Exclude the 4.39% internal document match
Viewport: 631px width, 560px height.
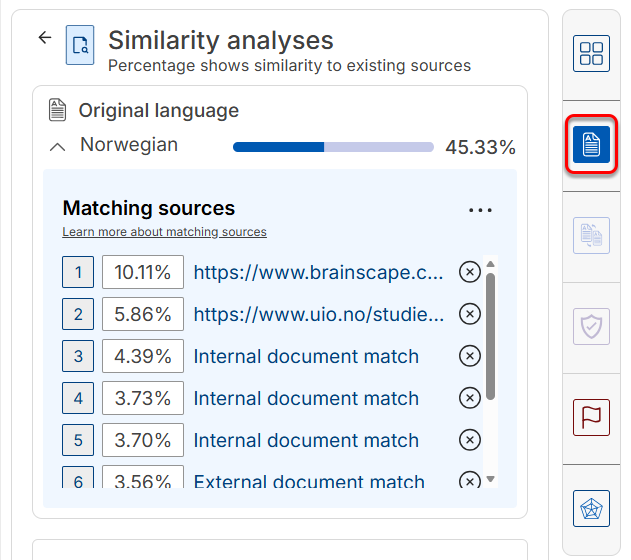point(470,356)
